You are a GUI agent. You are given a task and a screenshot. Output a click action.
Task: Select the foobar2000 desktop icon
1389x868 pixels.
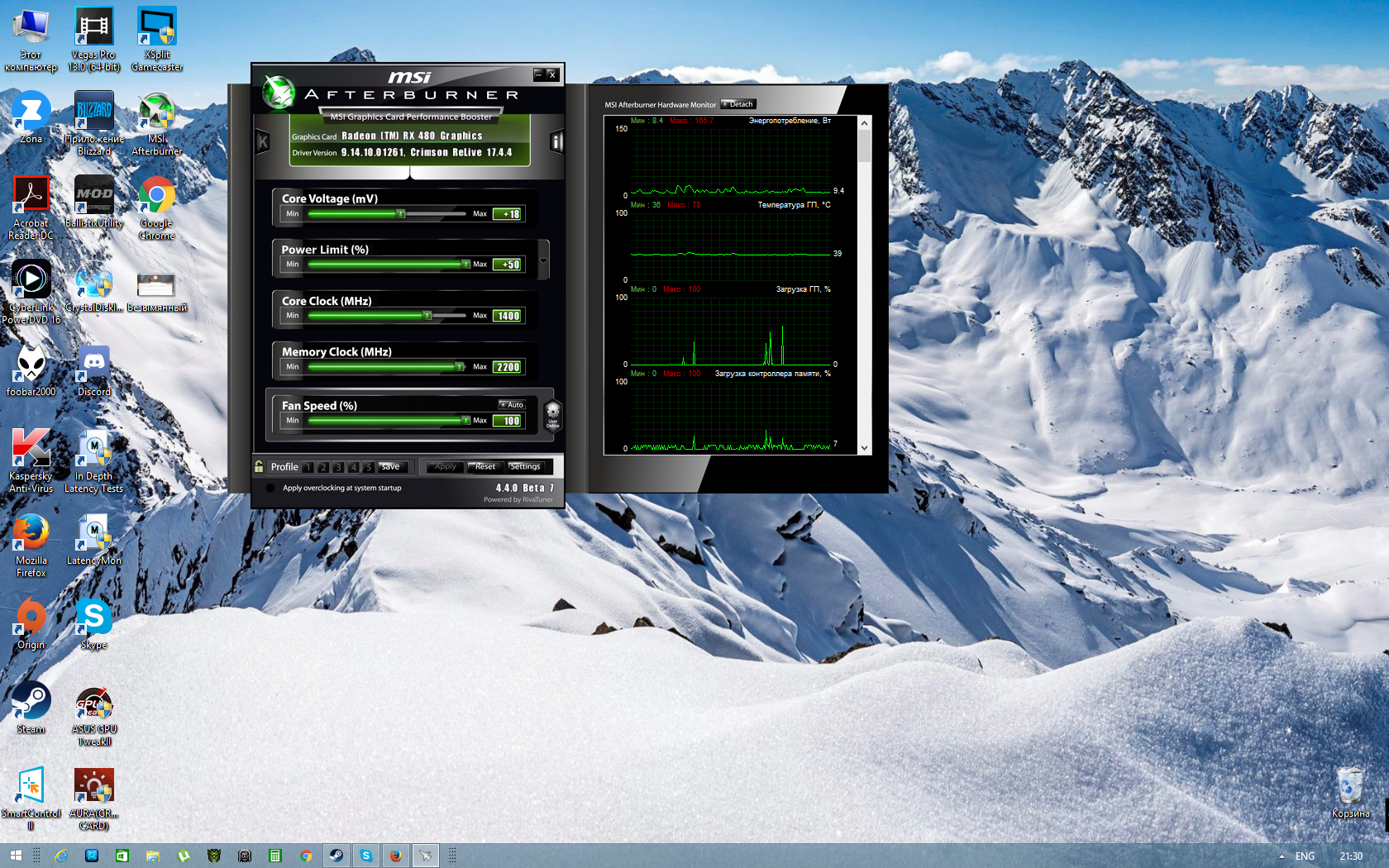point(31,370)
